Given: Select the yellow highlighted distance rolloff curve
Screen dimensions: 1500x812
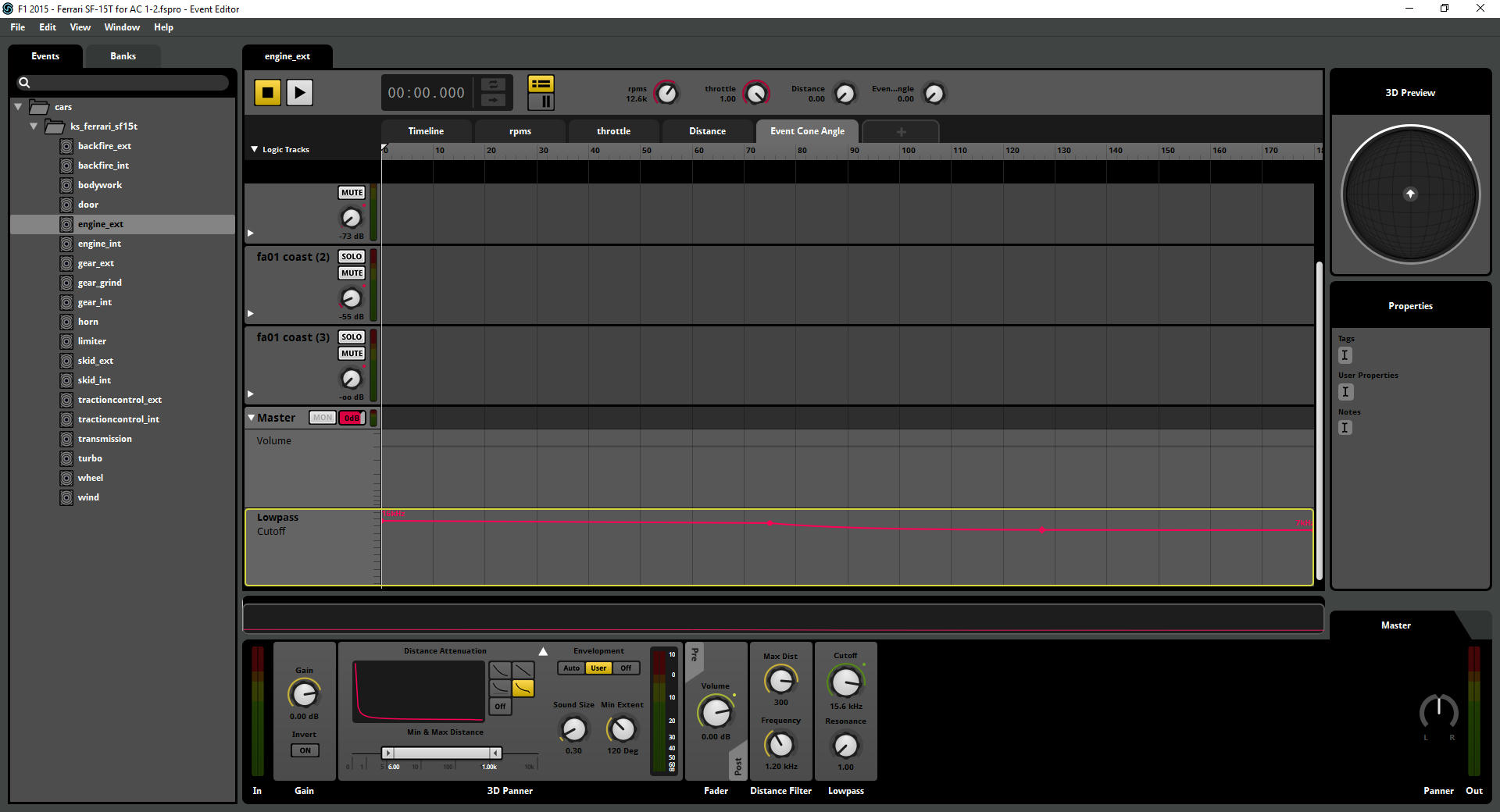Looking at the screenshot, I should pos(523,688).
